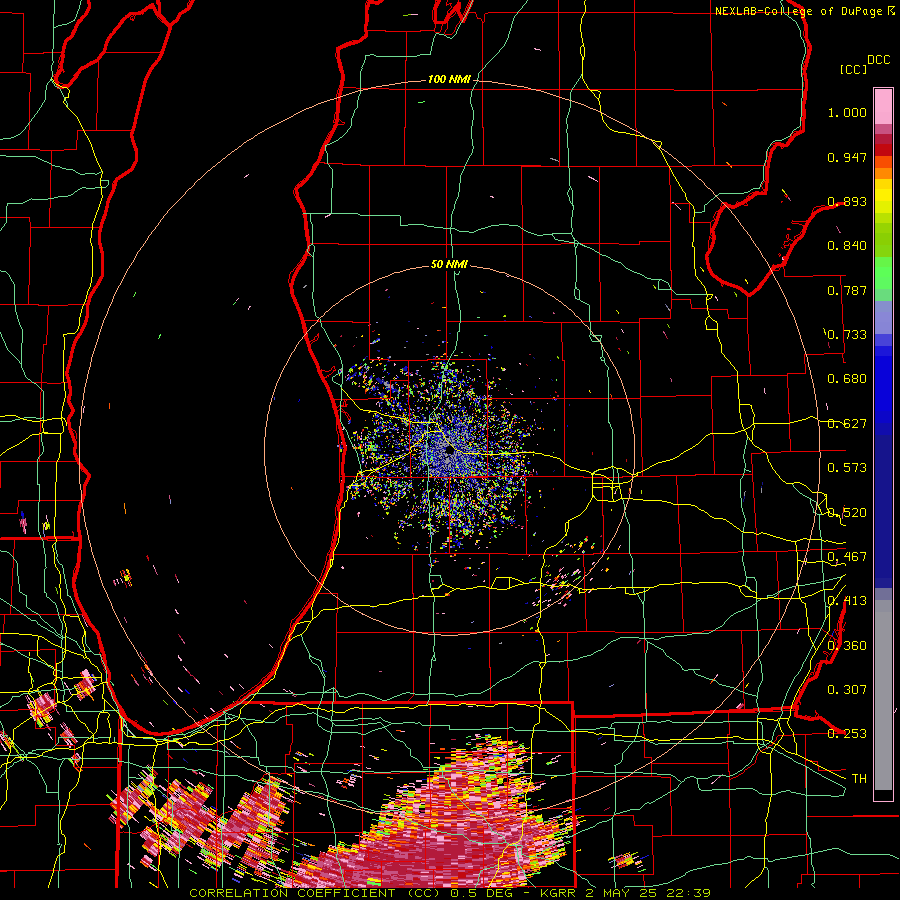
Task: Click the 0.627 scale value
Action: click(x=847, y=424)
